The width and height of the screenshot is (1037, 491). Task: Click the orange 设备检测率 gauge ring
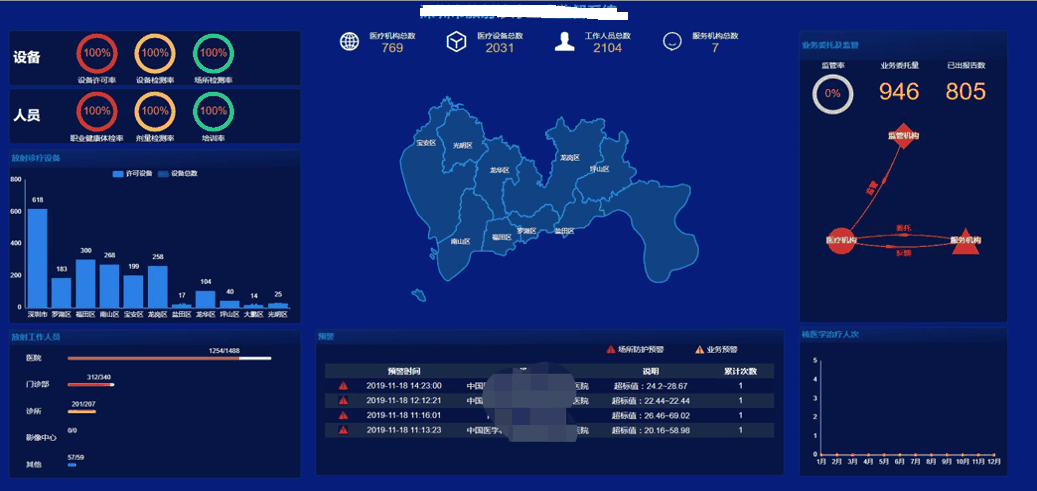(x=155, y=53)
